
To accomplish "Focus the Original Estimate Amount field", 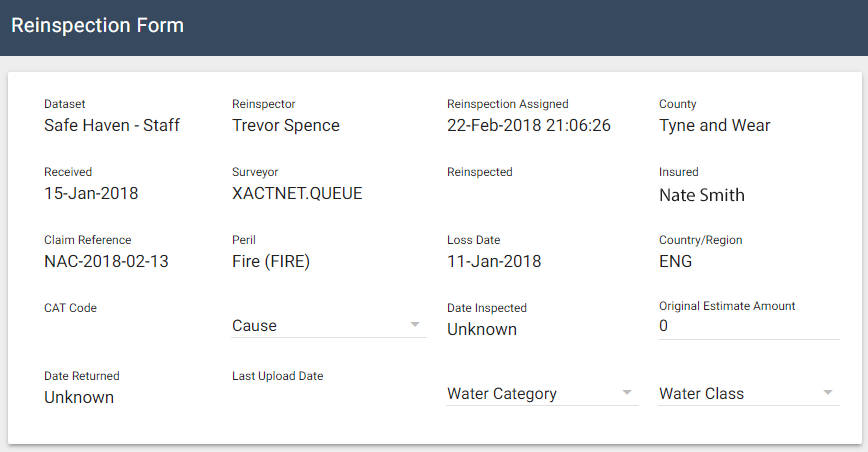I will (x=748, y=326).
